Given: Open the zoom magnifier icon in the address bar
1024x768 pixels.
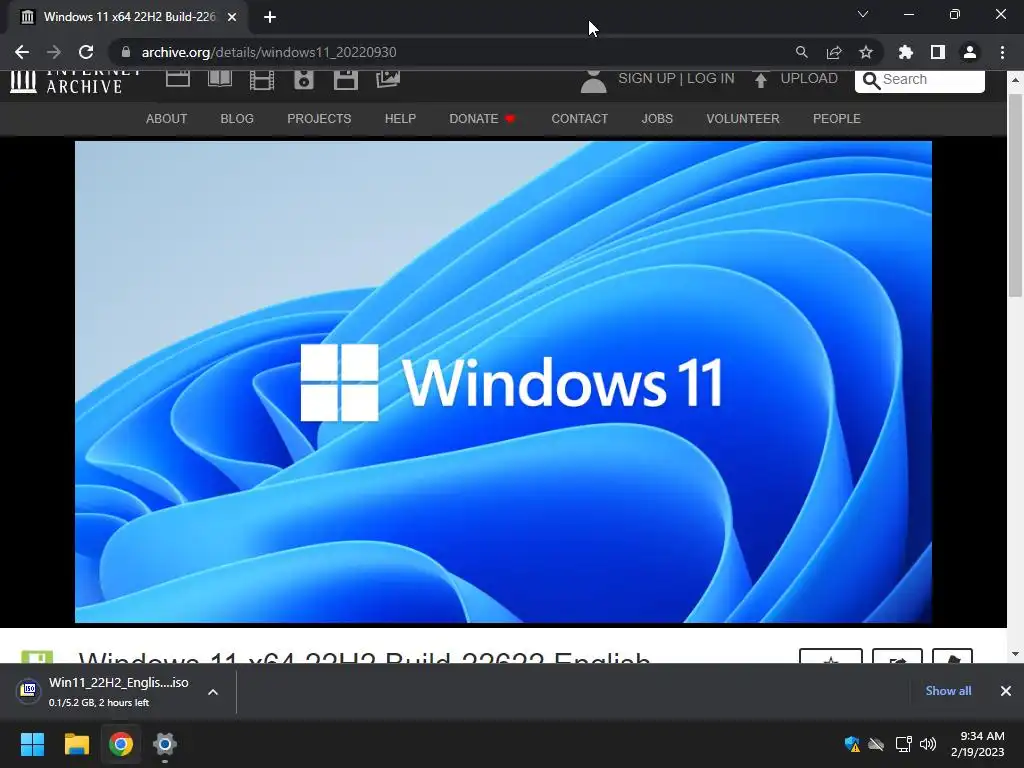Looking at the screenshot, I should tap(801, 52).
